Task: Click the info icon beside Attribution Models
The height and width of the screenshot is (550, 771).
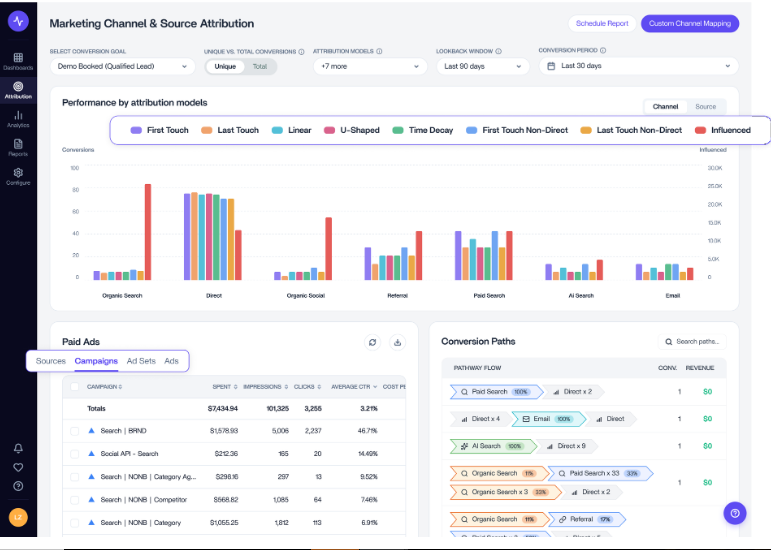Action: point(379,51)
